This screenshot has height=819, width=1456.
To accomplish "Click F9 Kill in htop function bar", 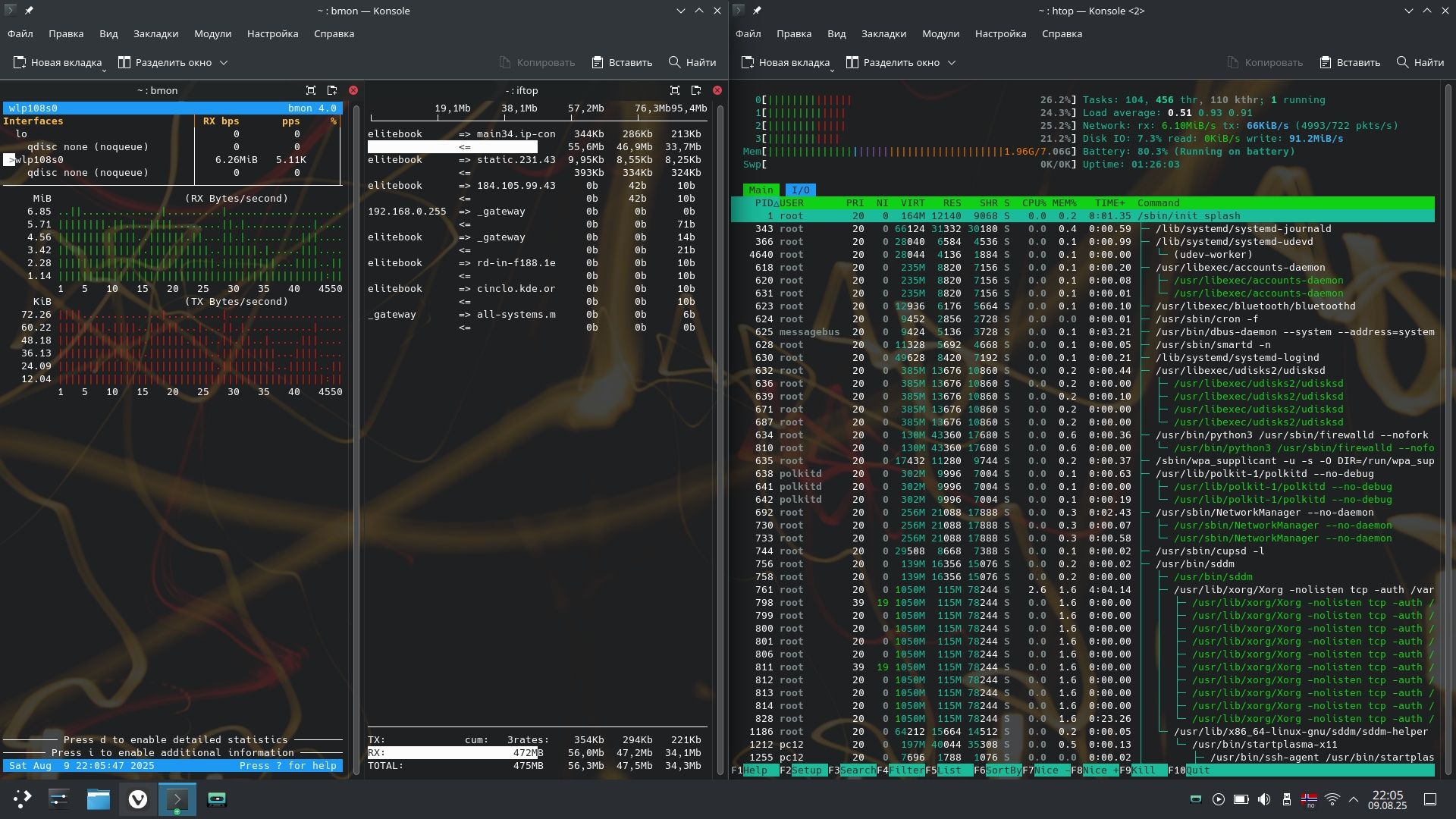I will pyautogui.click(x=1144, y=770).
